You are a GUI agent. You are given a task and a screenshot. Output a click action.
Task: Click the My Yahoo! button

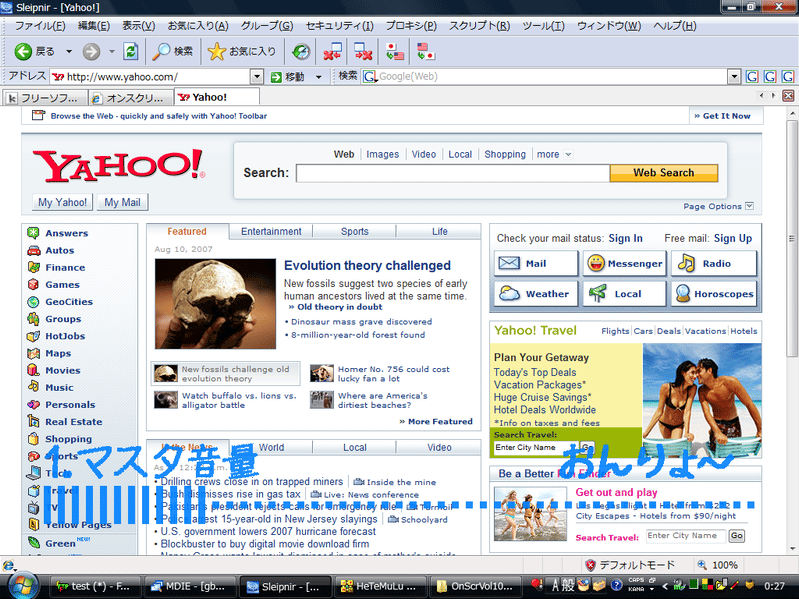[x=62, y=202]
